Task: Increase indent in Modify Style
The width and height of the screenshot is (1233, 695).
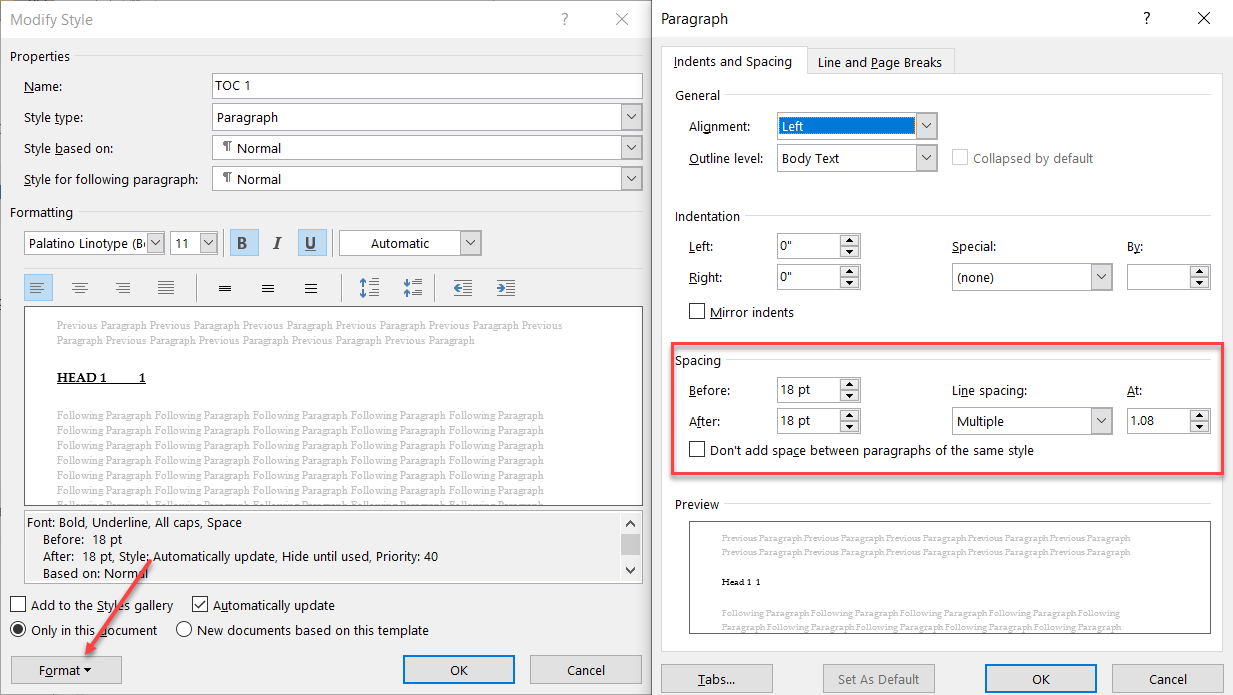Action: point(505,288)
